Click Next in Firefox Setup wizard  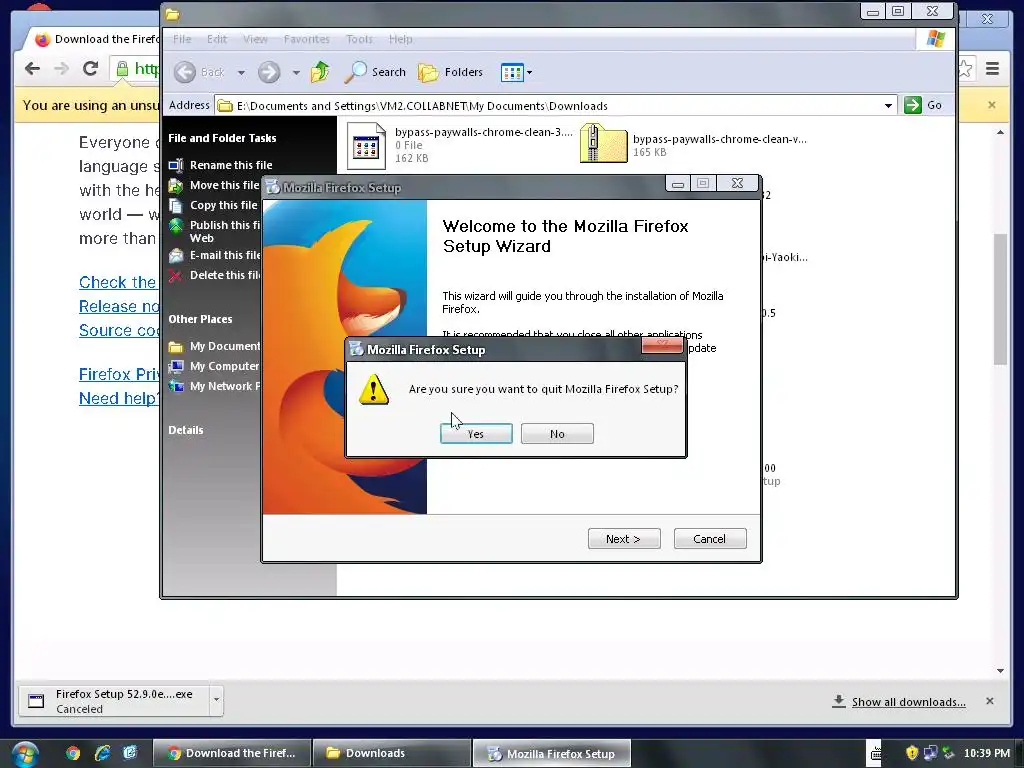[x=624, y=539]
